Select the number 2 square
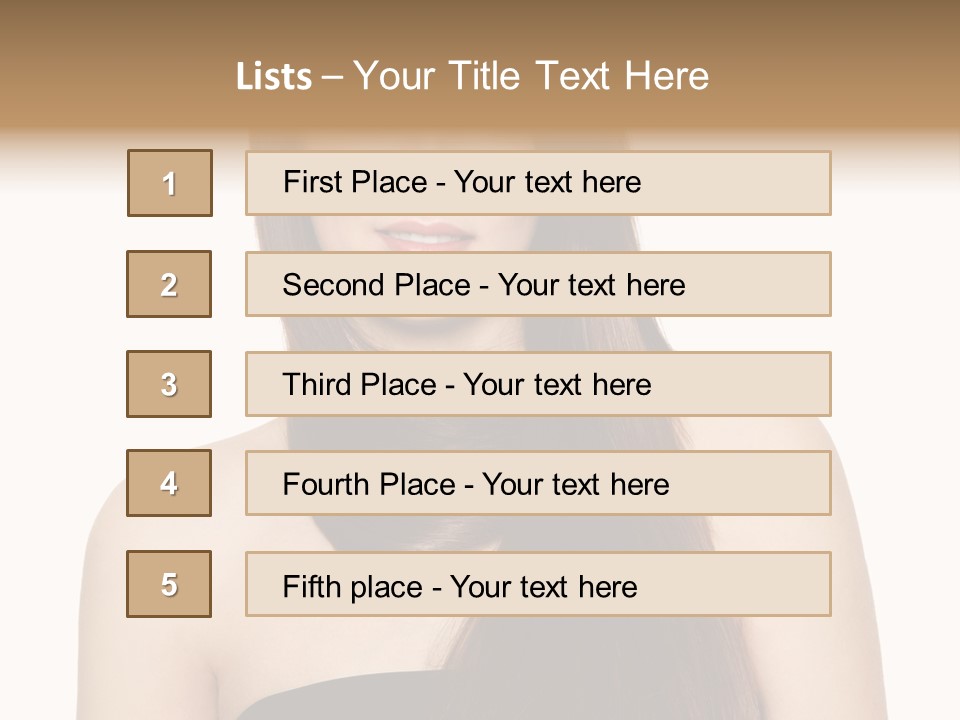The width and height of the screenshot is (960, 720). click(169, 284)
